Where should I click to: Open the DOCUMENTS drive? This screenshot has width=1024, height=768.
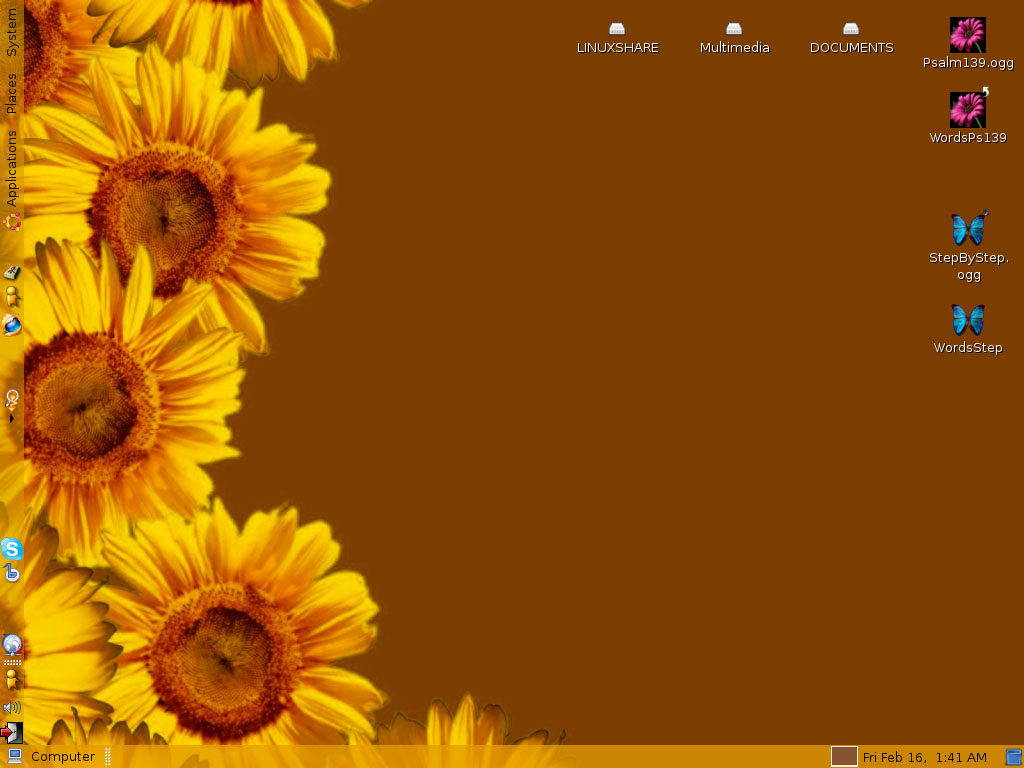(851, 30)
